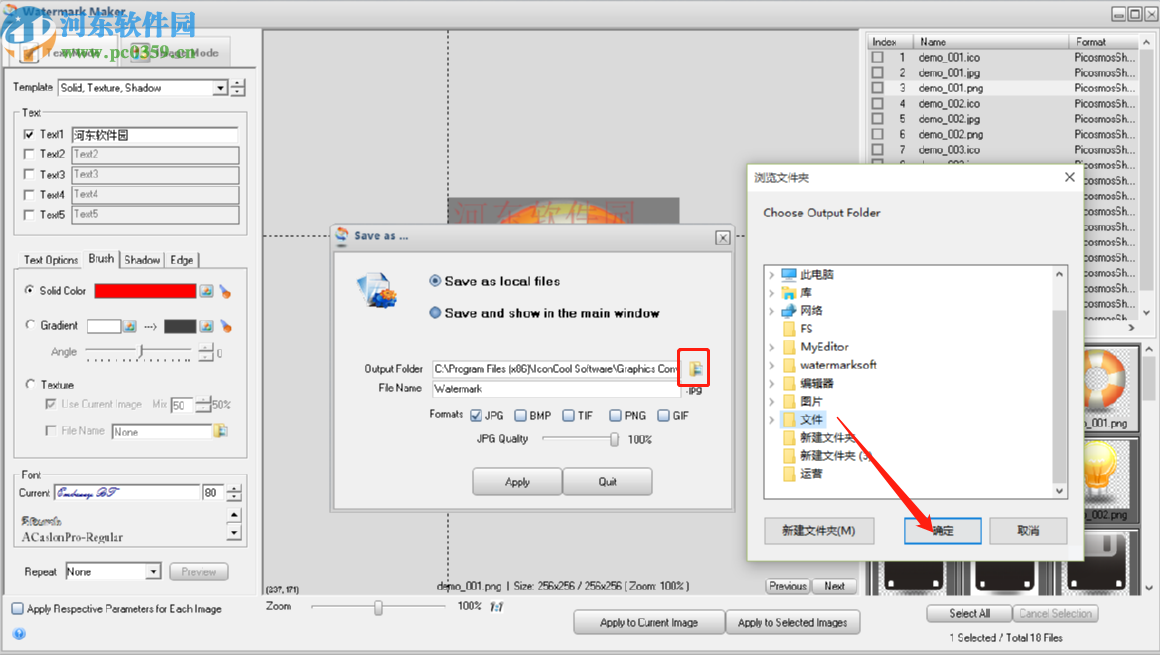Click the Output Folder browse icon
The height and width of the screenshot is (655, 1160).
point(695,368)
